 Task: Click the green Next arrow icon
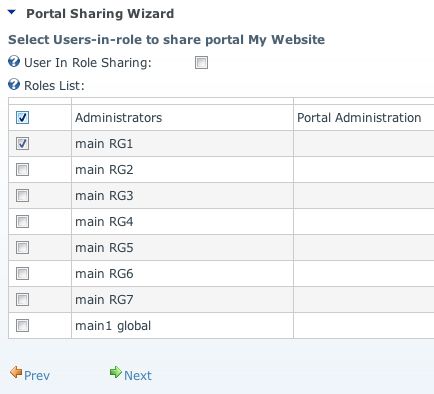(116, 372)
